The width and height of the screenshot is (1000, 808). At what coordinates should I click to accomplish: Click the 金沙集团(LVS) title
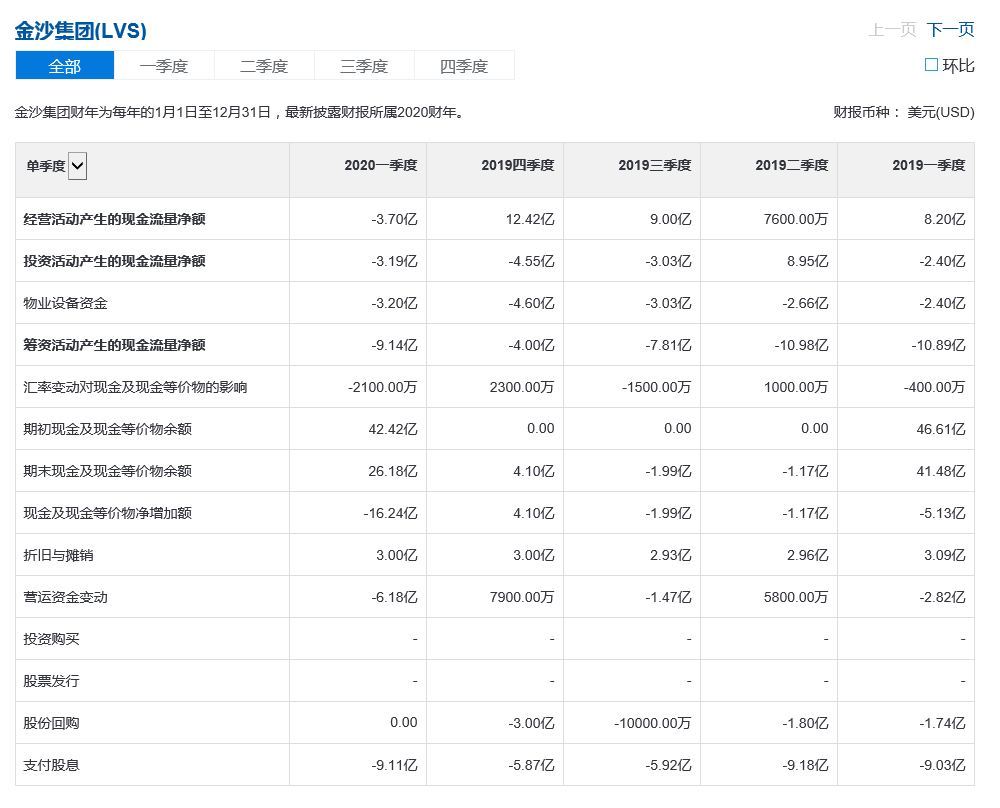80,30
